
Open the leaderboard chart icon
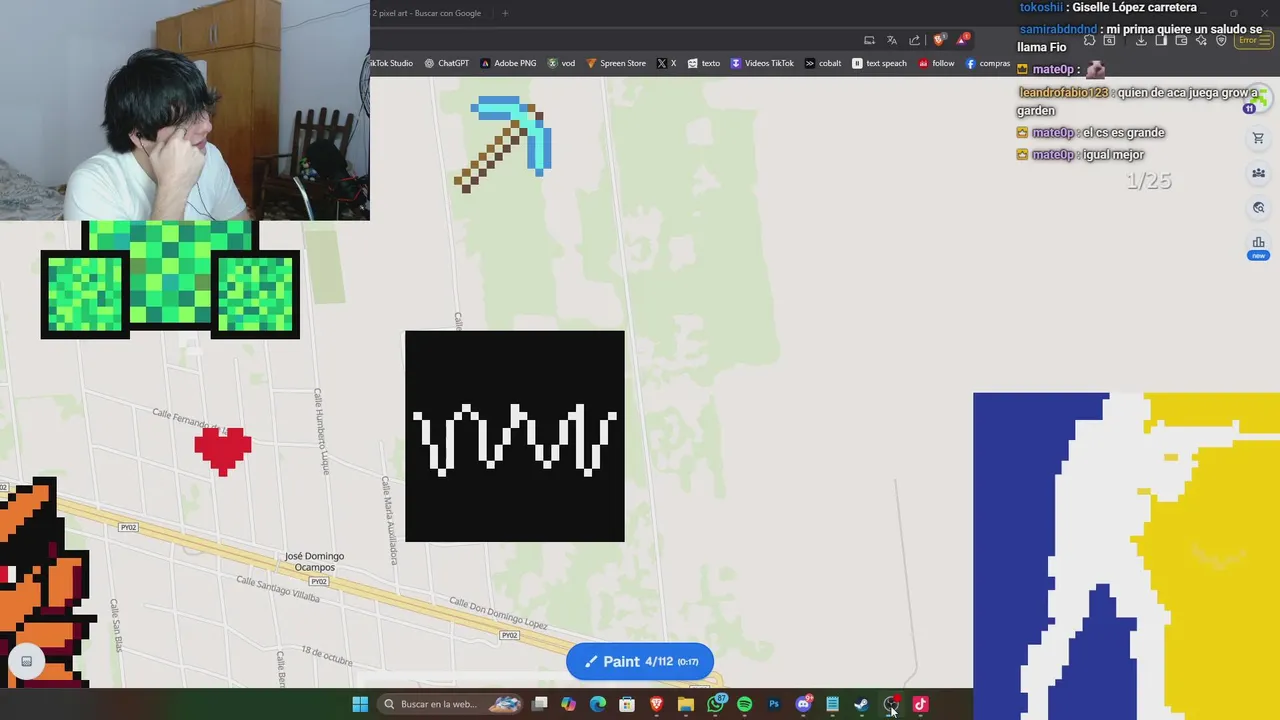[x=1258, y=243]
